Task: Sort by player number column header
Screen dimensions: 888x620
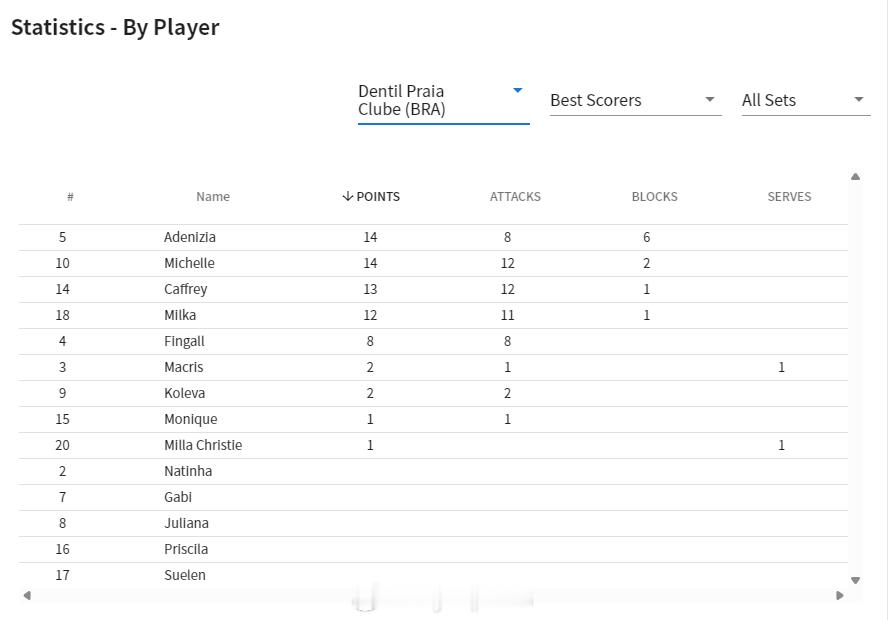Action: coord(70,197)
